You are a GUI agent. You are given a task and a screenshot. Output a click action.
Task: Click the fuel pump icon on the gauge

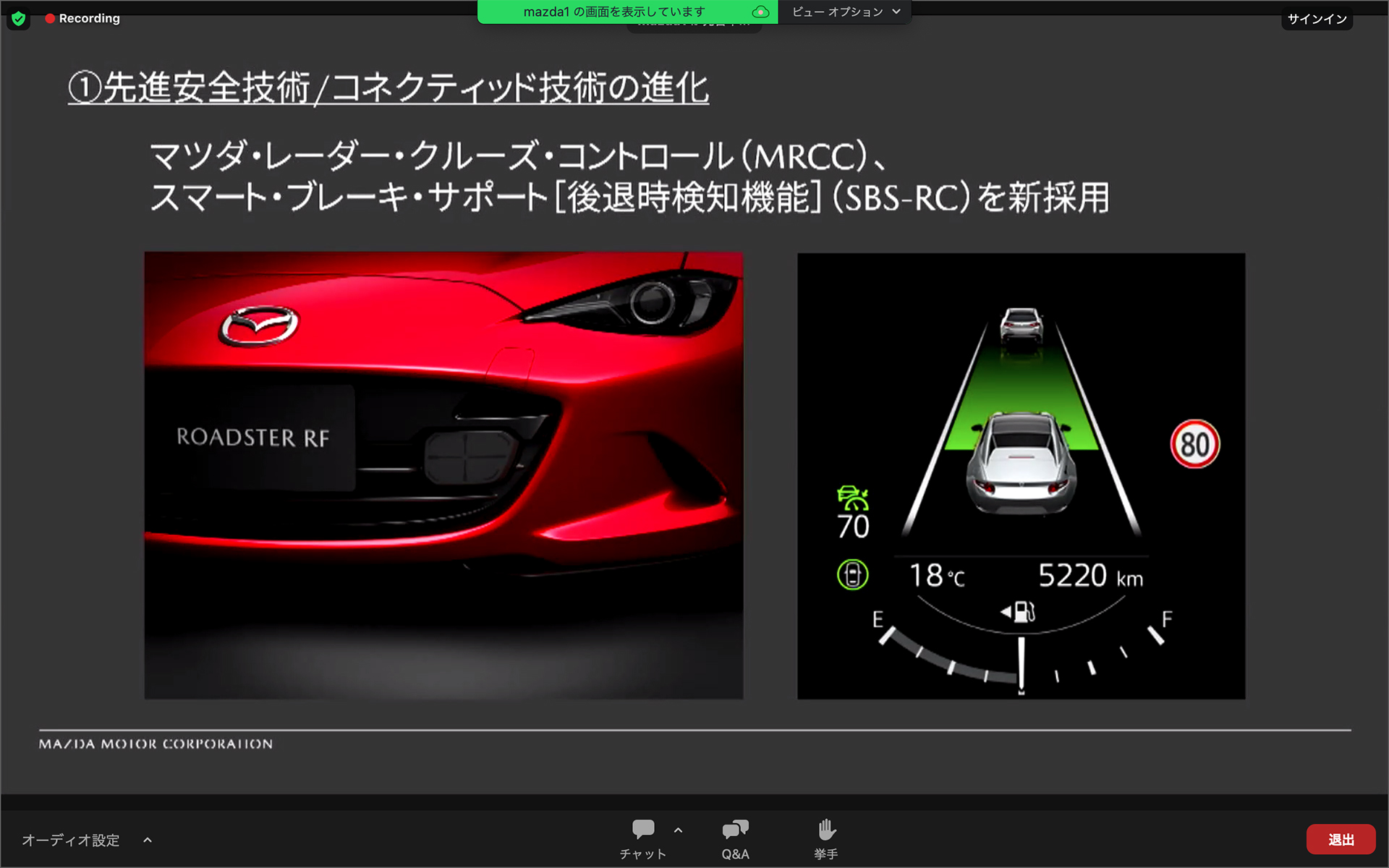click(x=1022, y=610)
